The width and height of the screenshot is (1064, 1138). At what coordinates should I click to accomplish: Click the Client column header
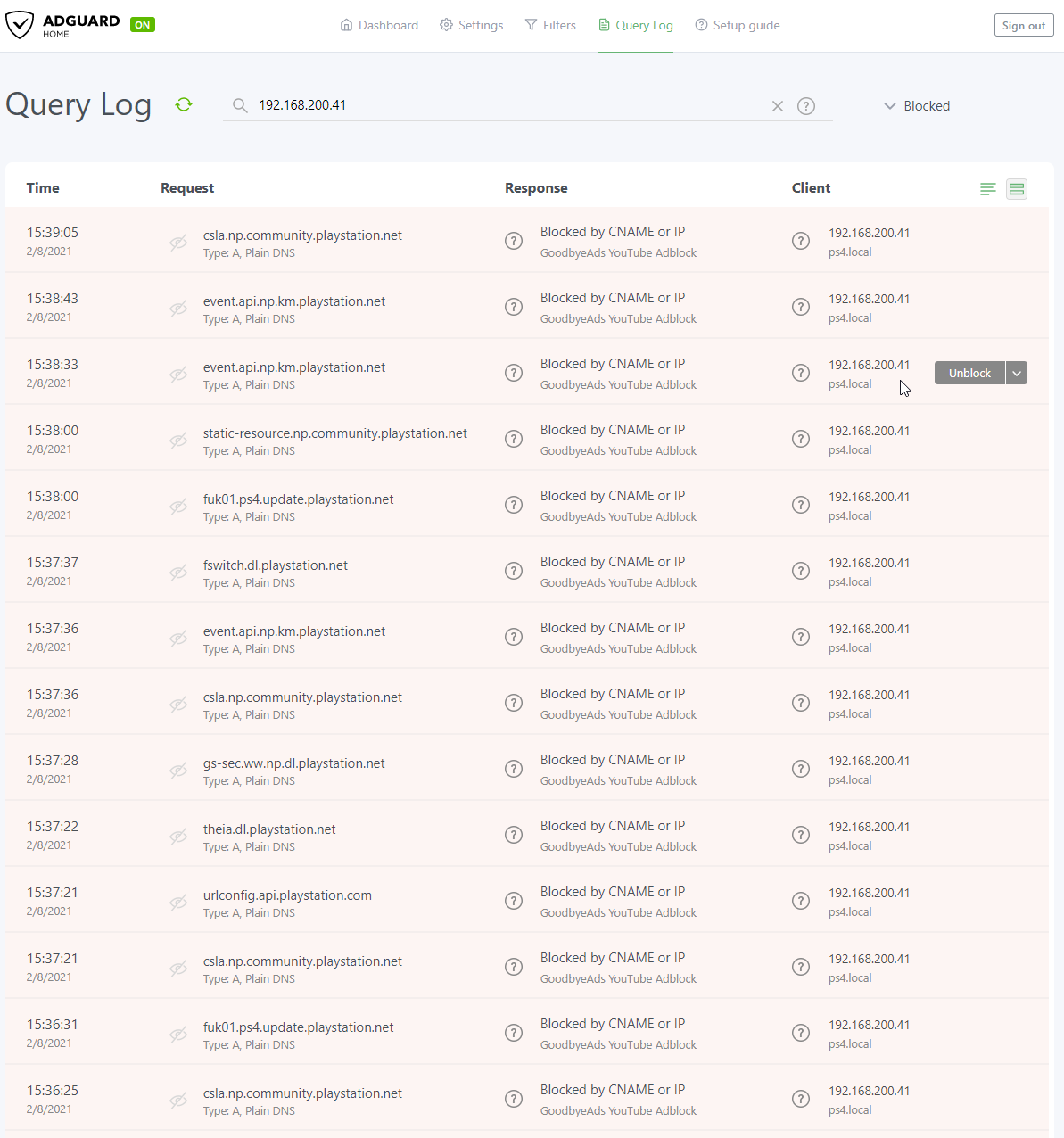[x=812, y=188]
